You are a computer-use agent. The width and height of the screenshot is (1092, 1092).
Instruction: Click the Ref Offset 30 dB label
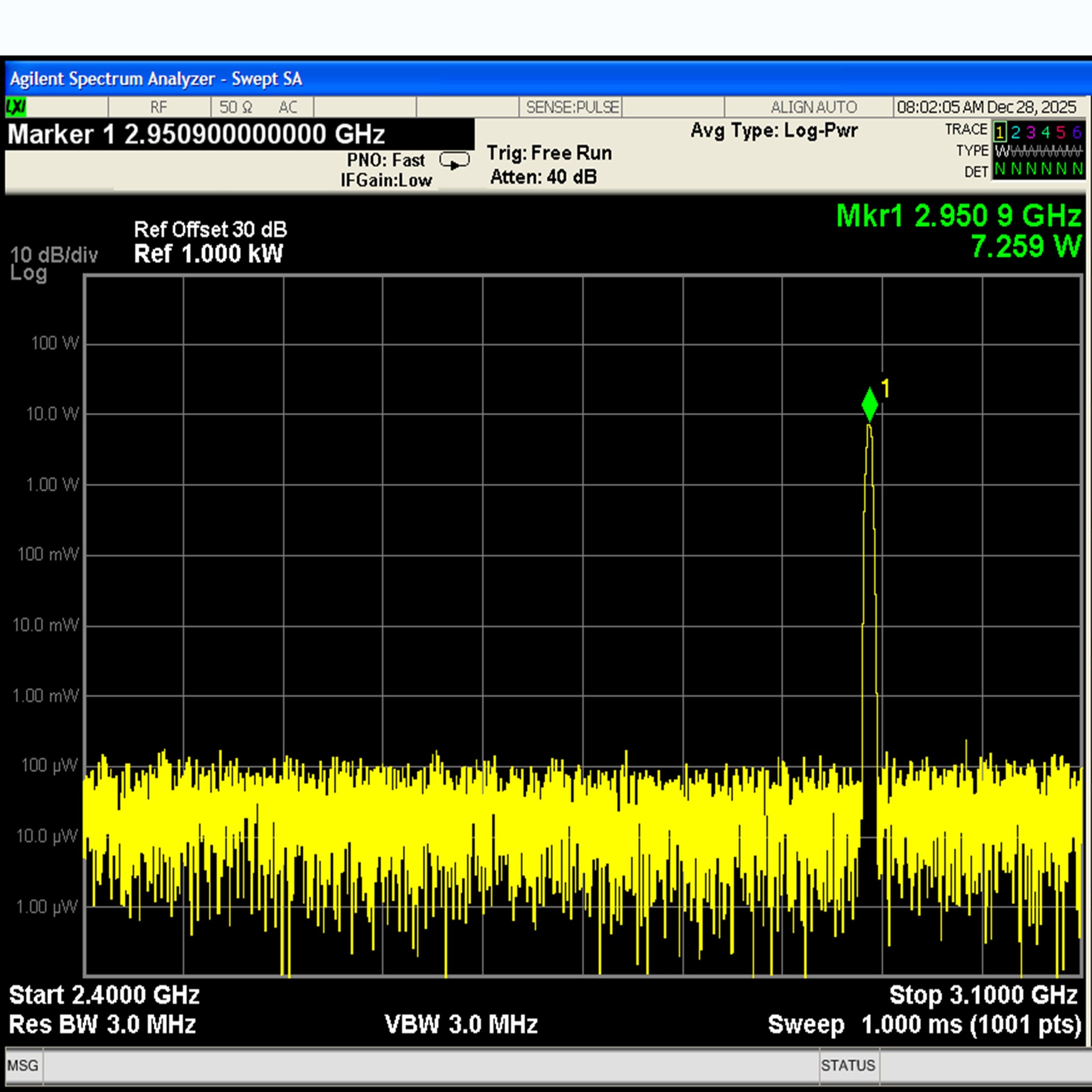click(210, 229)
